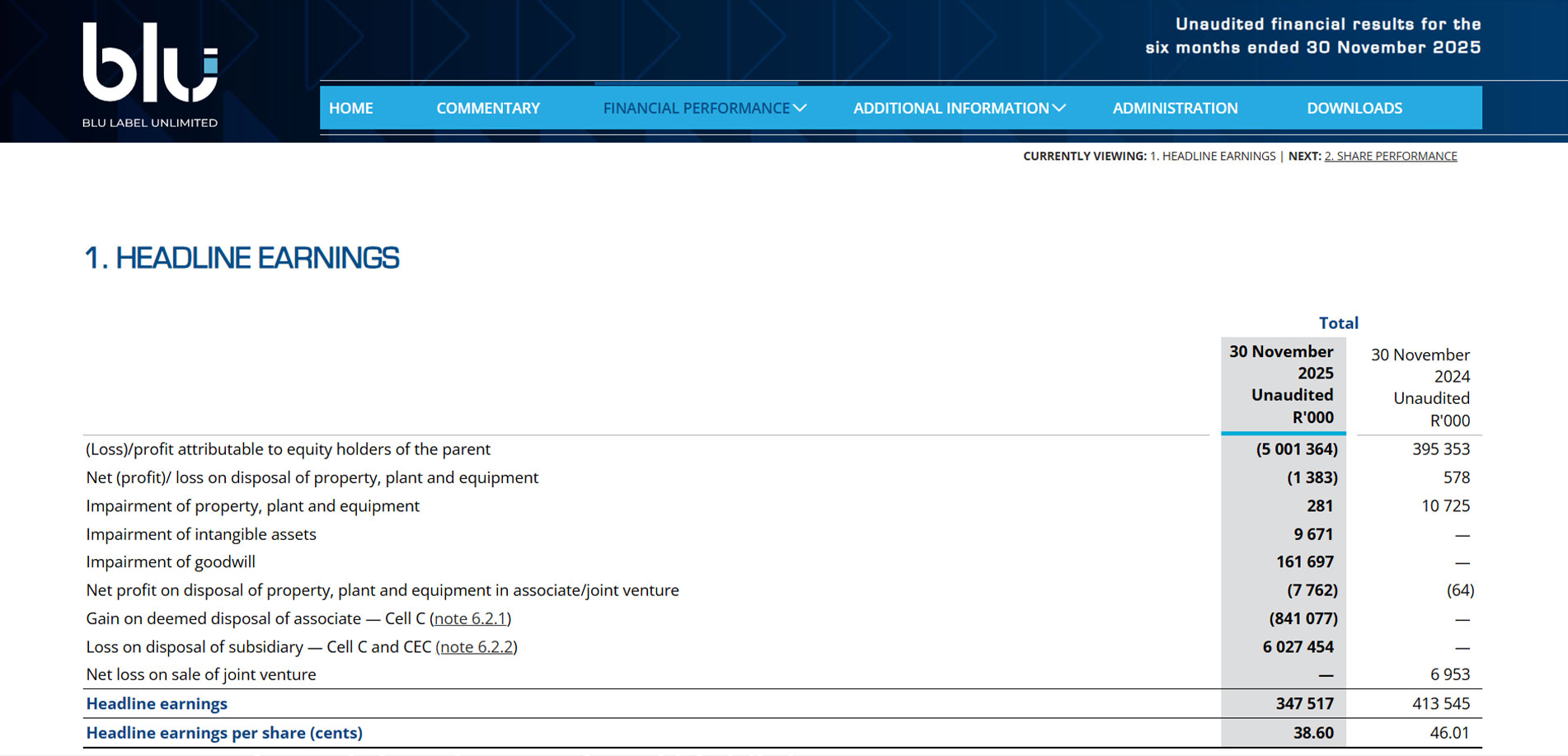Screen dimensions: 1568x756
Task: Select the (64) value in 2024 column
Action: (1460, 590)
